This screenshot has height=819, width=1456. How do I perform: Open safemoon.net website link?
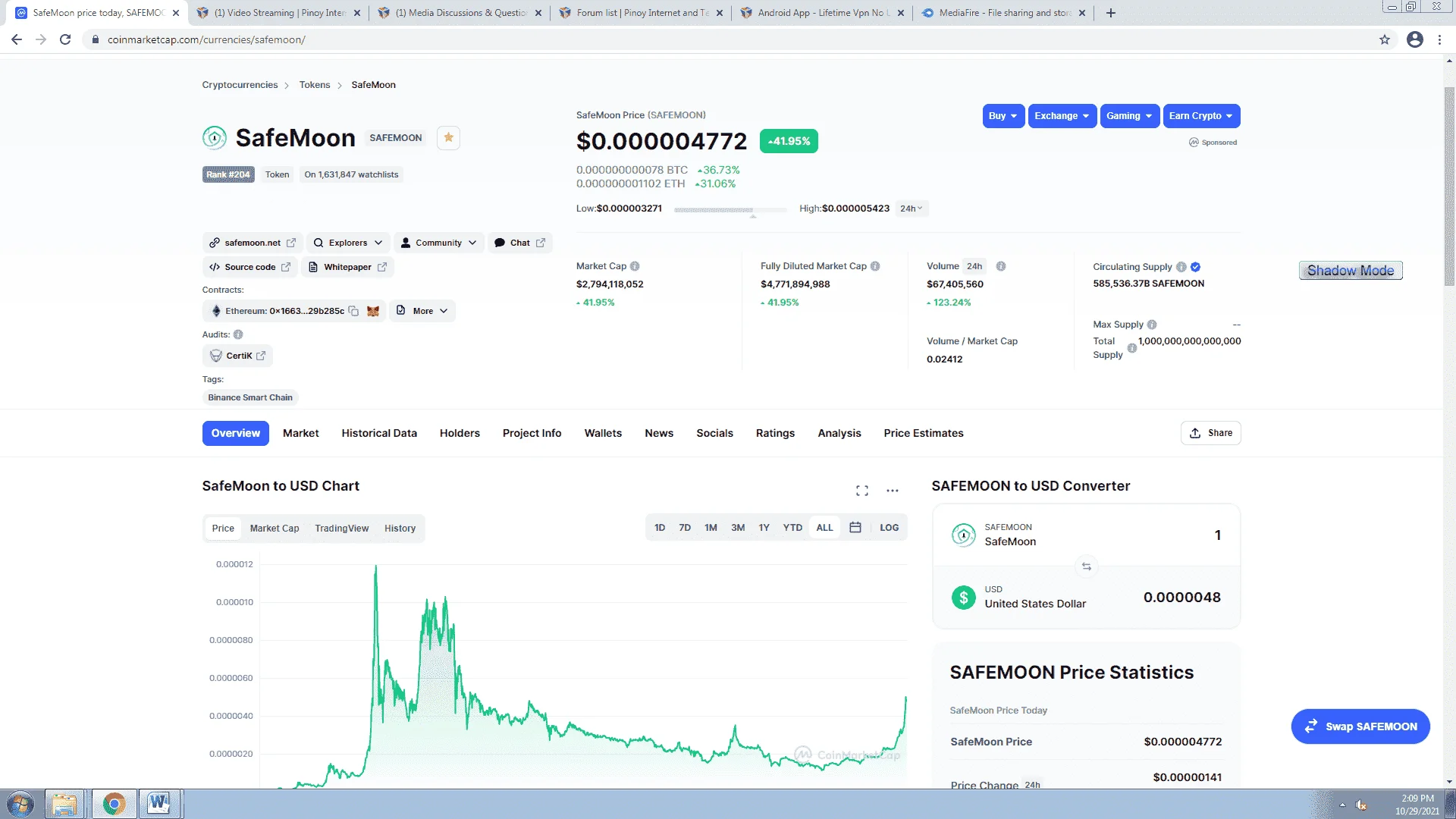tap(253, 243)
